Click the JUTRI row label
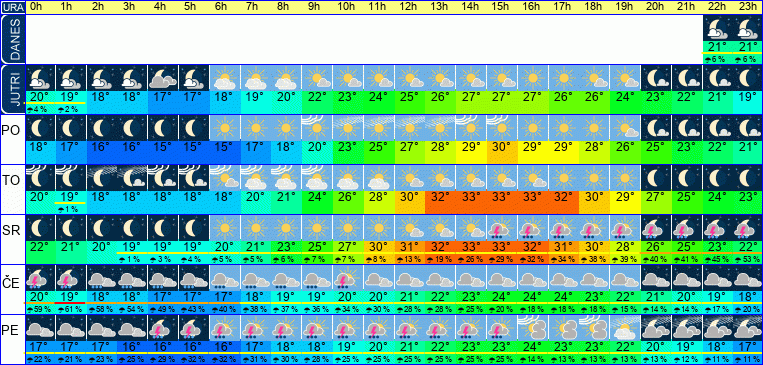763x365 pixels. pos(12,90)
